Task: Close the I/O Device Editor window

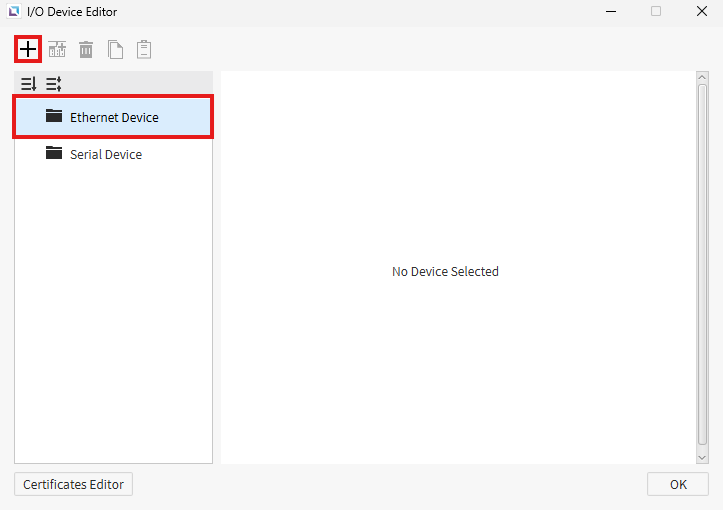Action: pos(701,12)
